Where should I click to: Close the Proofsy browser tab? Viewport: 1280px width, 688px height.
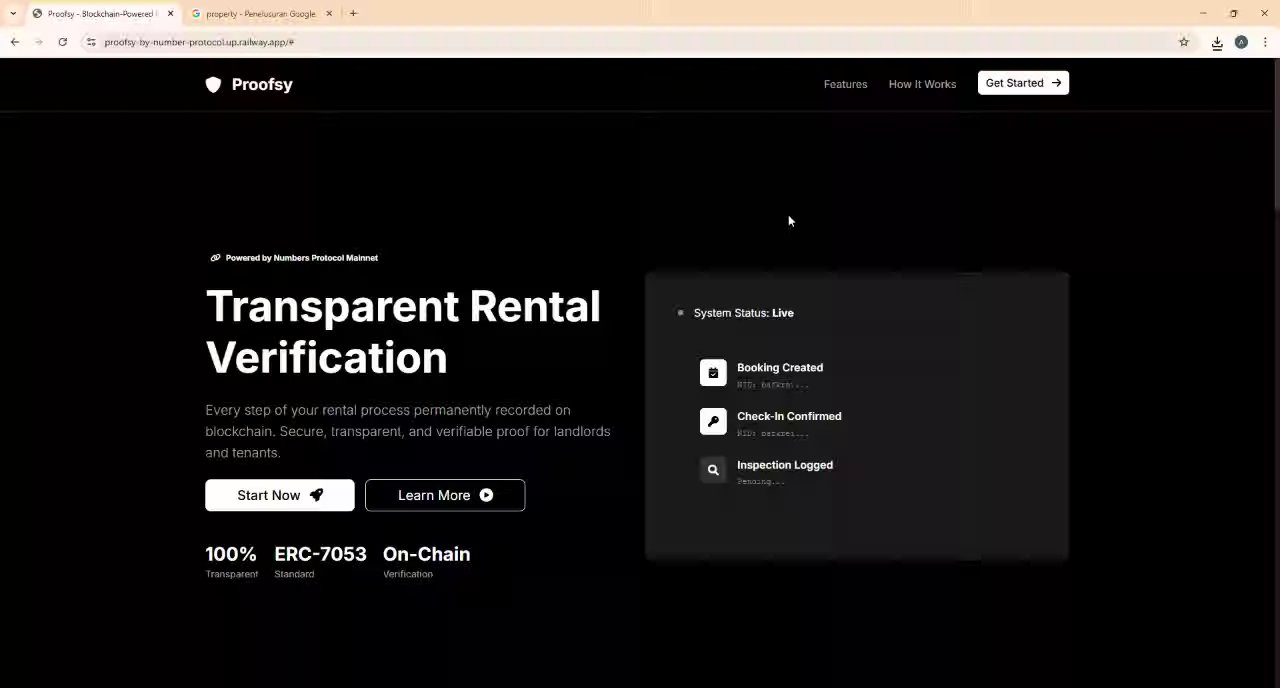[170, 14]
